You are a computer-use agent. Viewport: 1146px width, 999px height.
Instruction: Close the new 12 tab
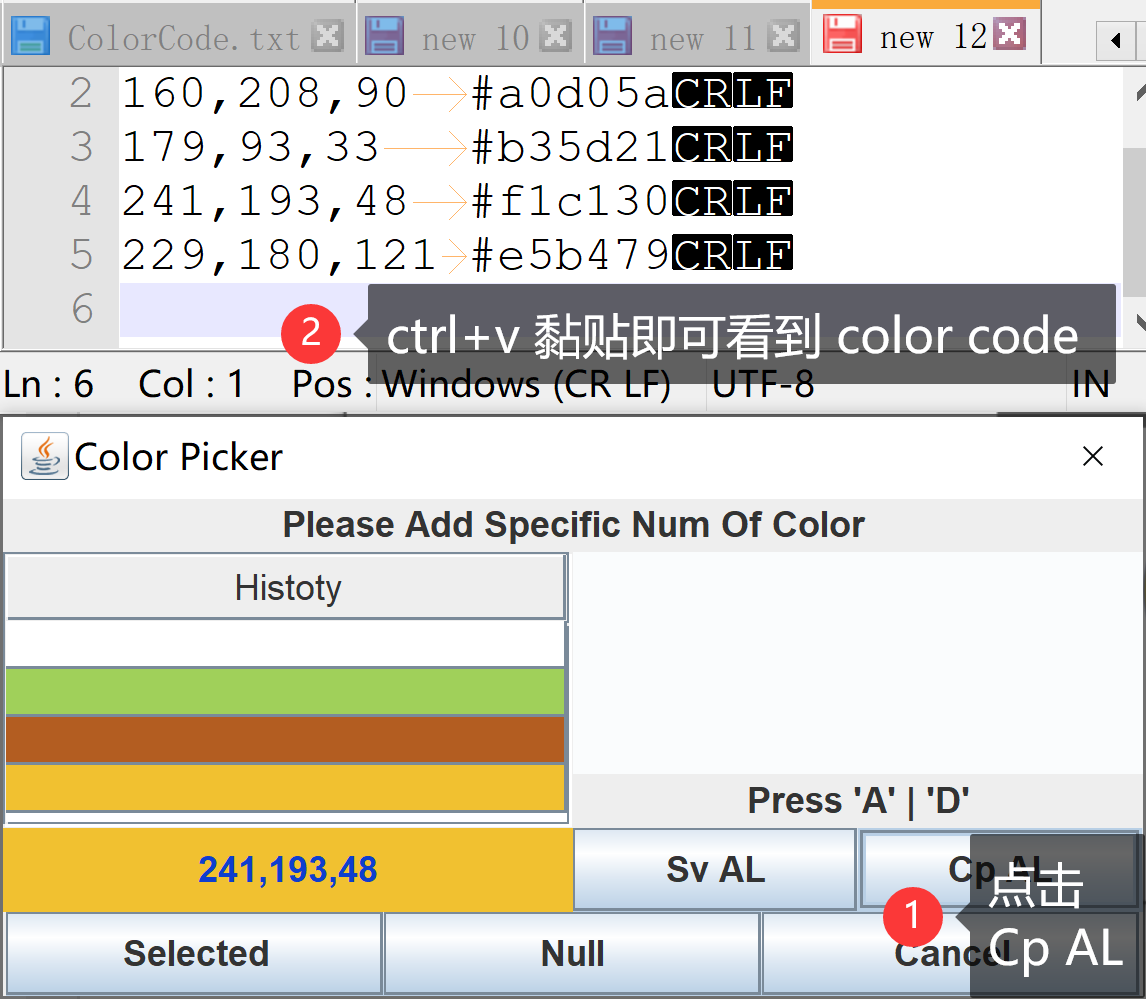(x=1011, y=34)
